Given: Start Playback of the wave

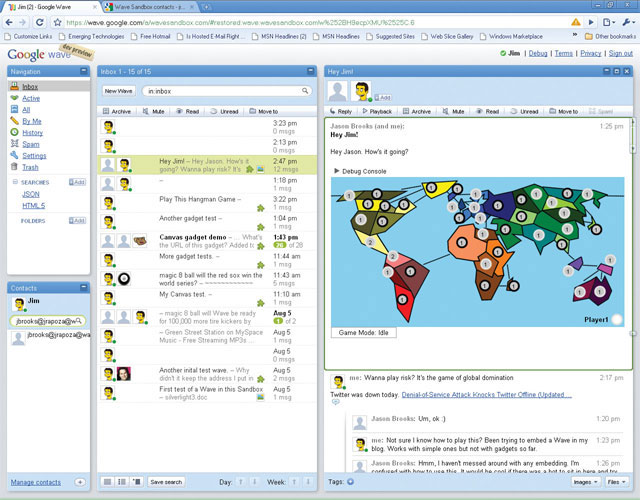Looking at the screenshot, I should [x=377, y=111].
